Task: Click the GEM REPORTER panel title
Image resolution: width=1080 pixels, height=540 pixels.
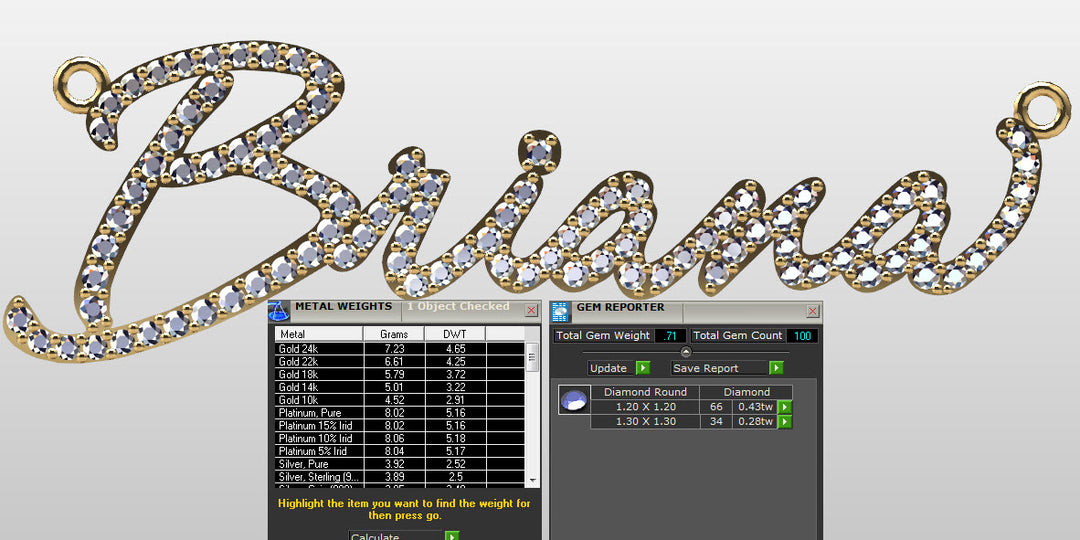Action: click(x=621, y=307)
